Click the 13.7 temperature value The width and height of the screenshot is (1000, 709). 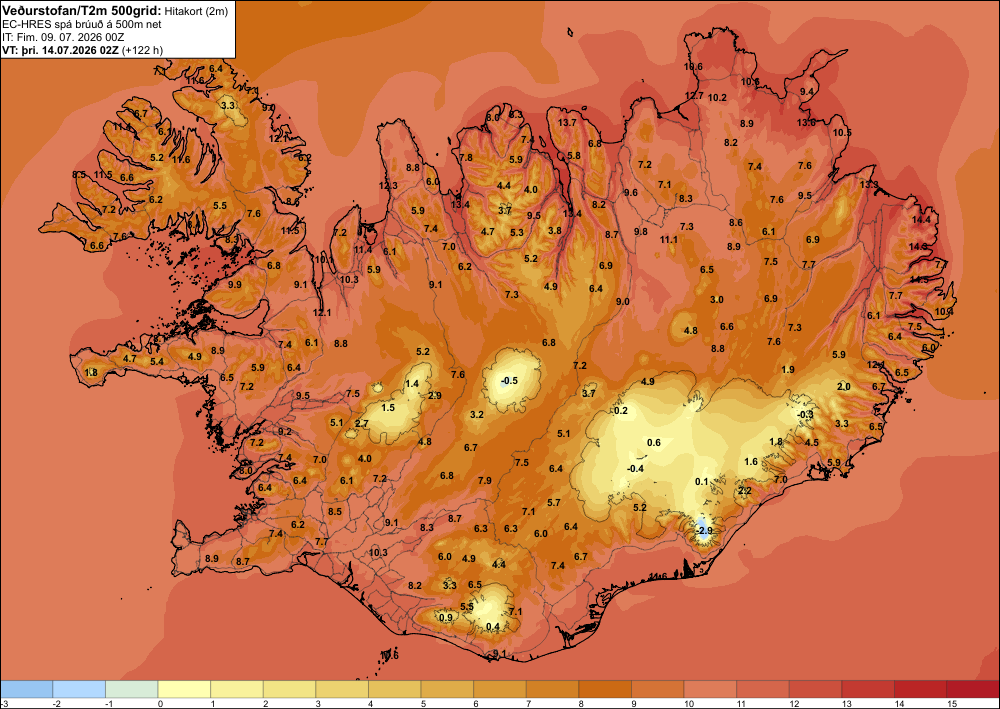567,122
